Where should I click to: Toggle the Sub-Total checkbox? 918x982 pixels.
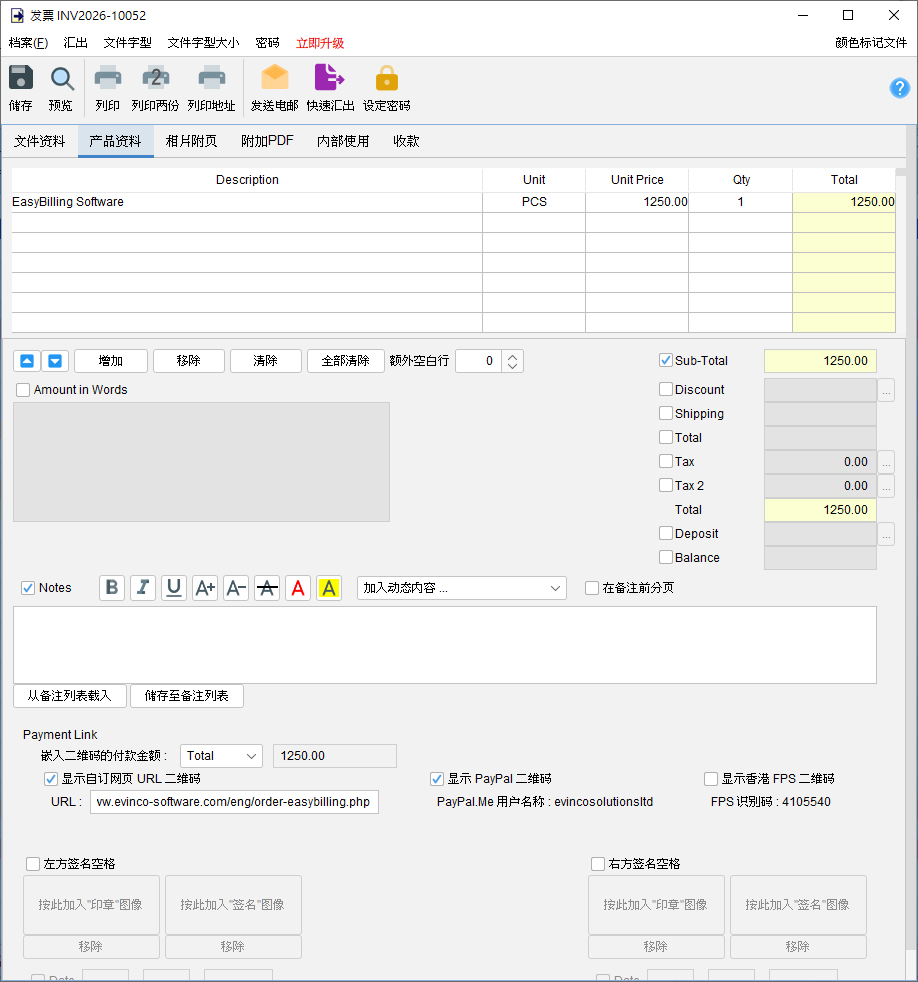click(x=666, y=360)
